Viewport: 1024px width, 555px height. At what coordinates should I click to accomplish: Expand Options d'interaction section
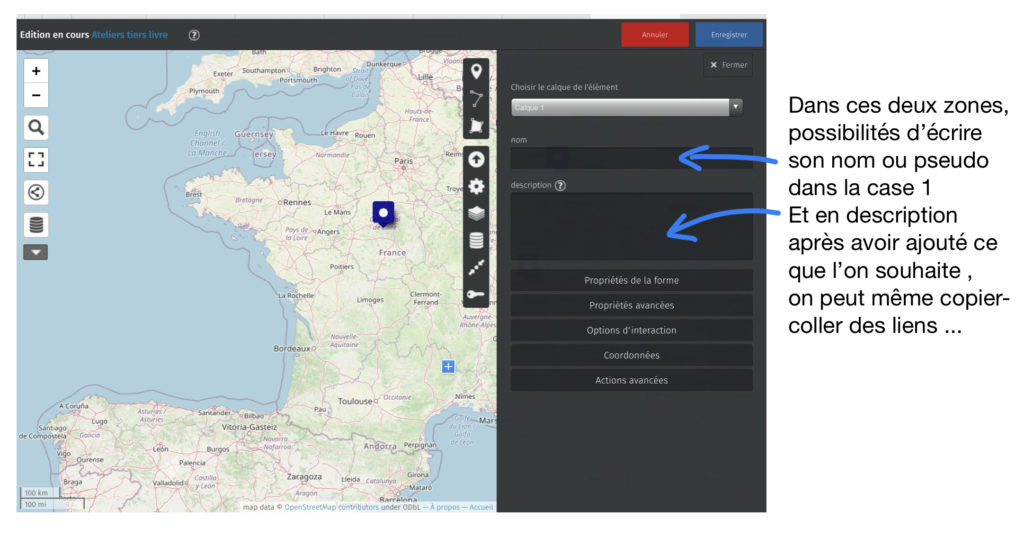coord(631,330)
